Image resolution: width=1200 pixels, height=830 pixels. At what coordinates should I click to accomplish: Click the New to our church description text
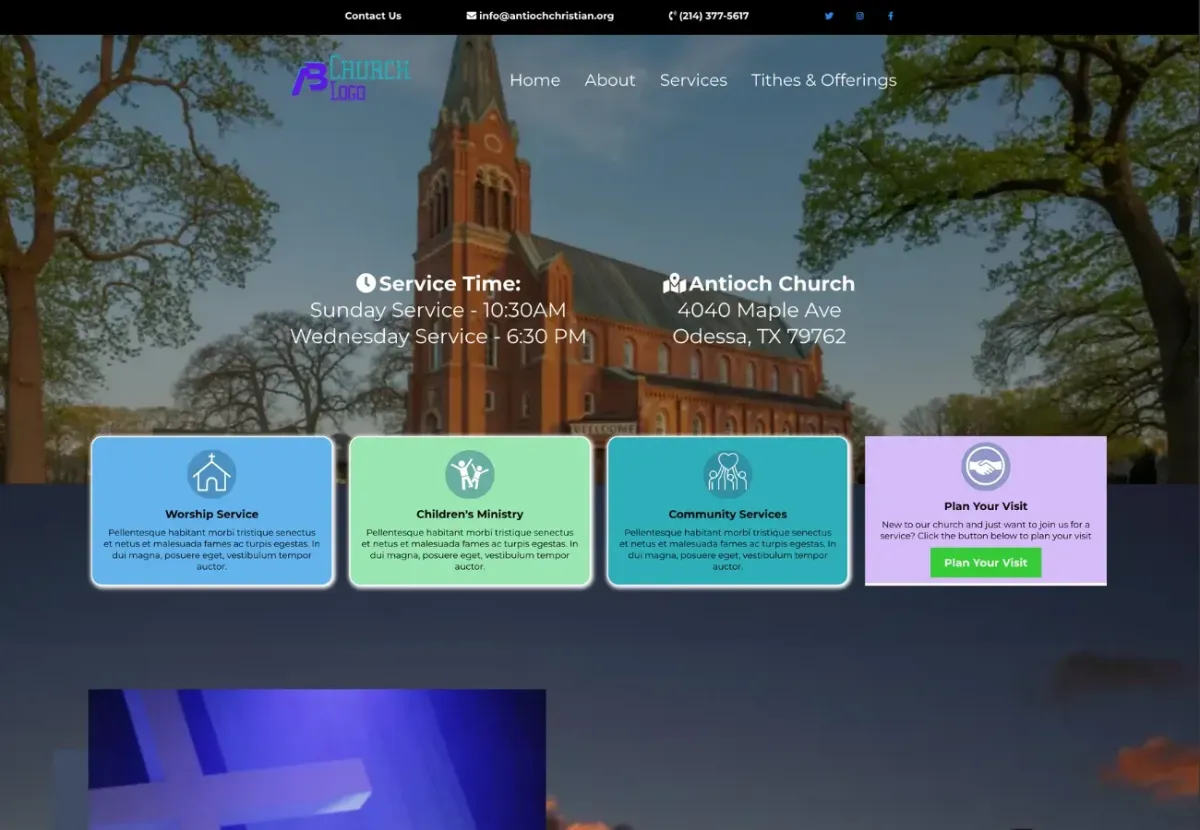click(x=986, y=530)
